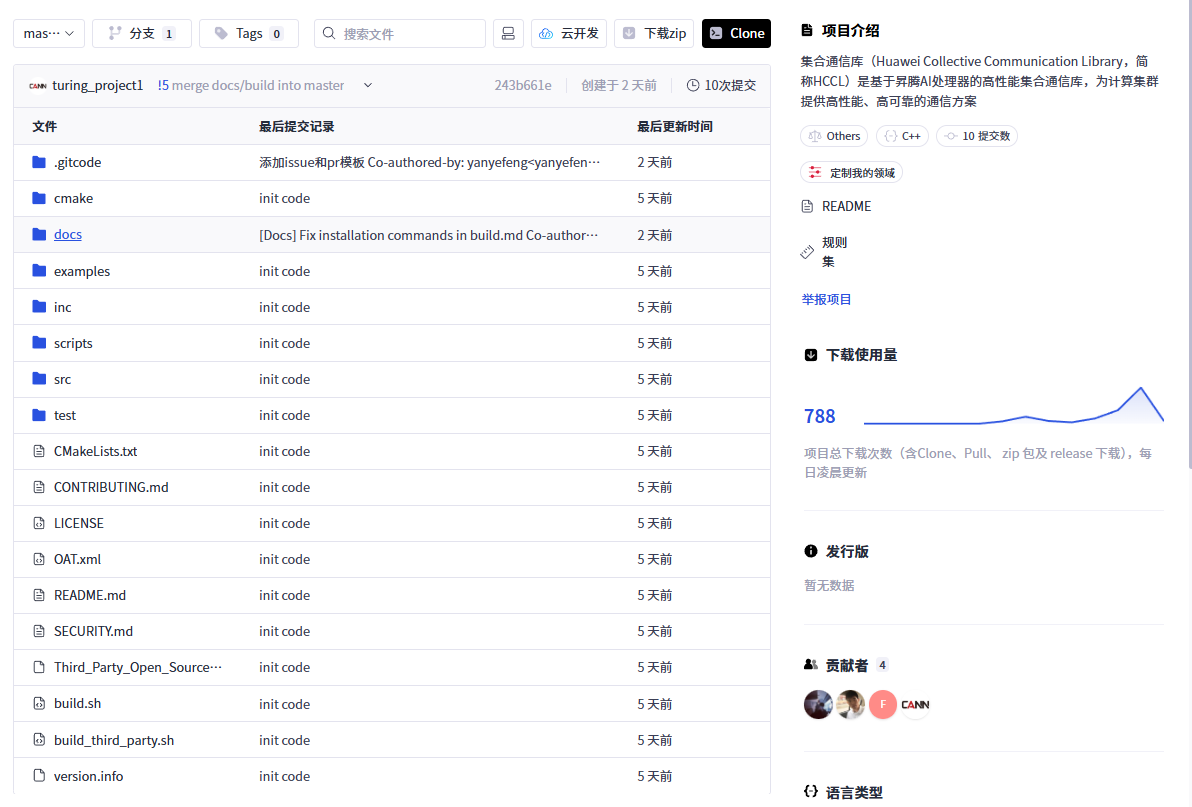The width and height of the screenshot is (1192, 807).
Task: Open the .gitcode folder
Action: pyautogui.click(x=78, y=162)
